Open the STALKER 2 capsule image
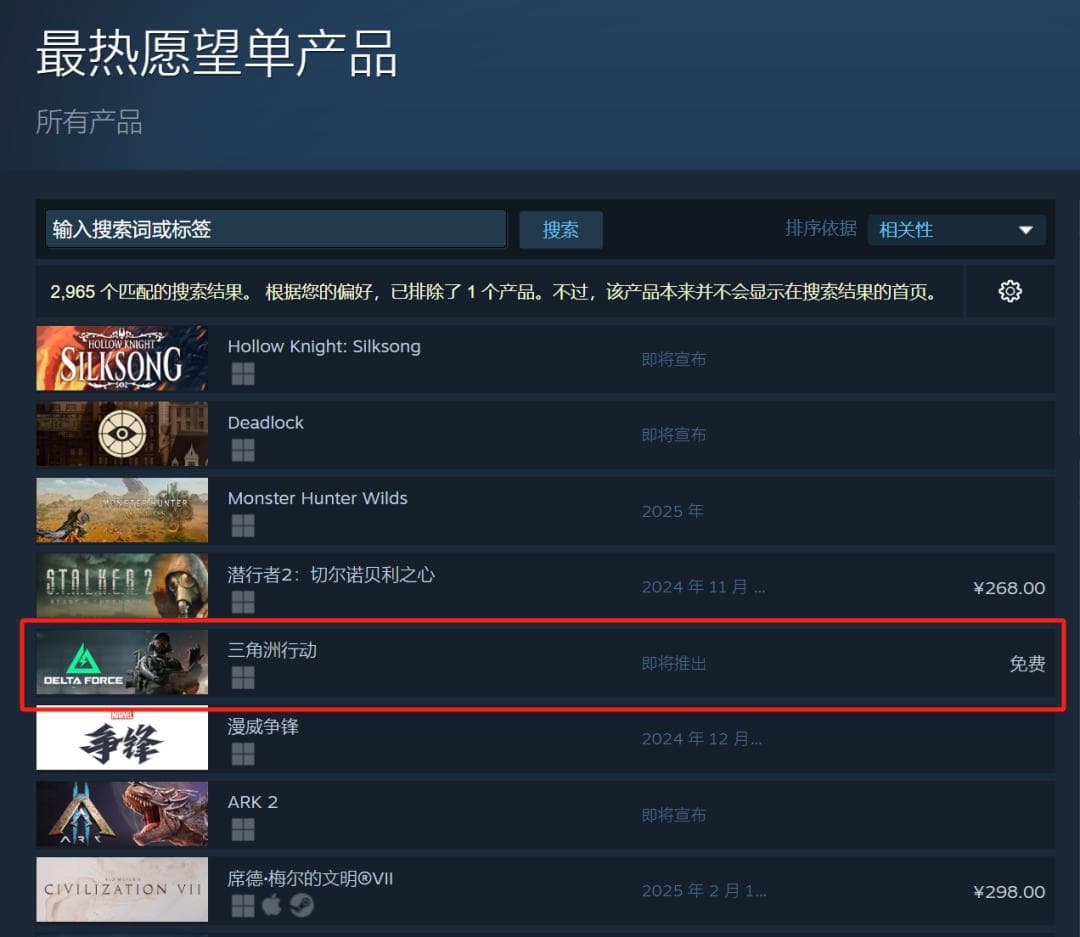 122,586
